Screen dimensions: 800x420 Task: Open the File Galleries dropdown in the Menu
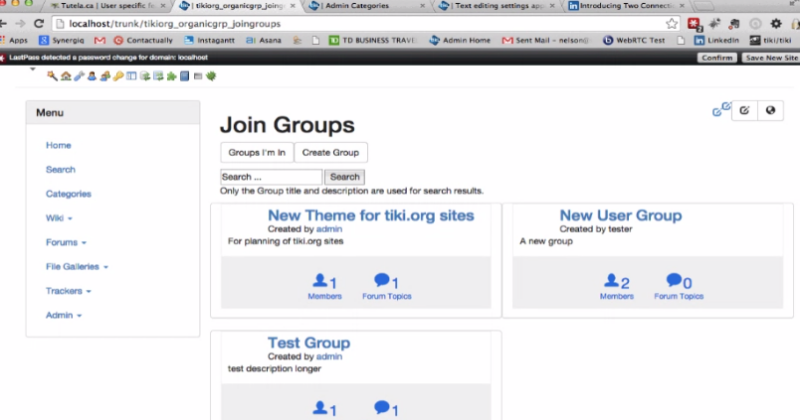coord(77,266)
